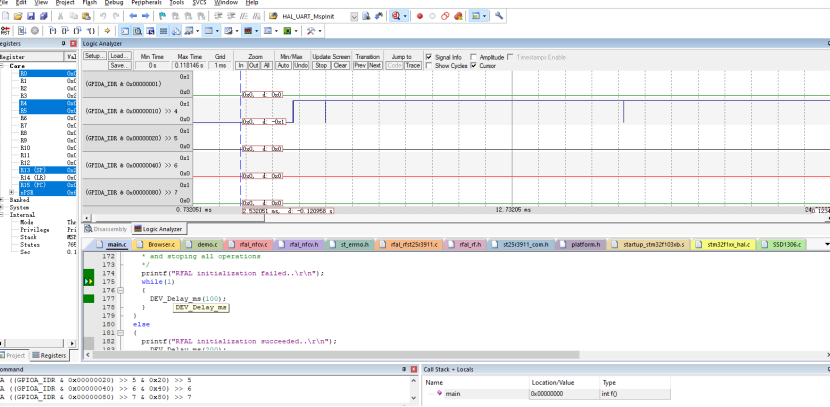The image size is (830, 407).
Task: Open an existing file with the folder icon
Action: pos(18,16)
